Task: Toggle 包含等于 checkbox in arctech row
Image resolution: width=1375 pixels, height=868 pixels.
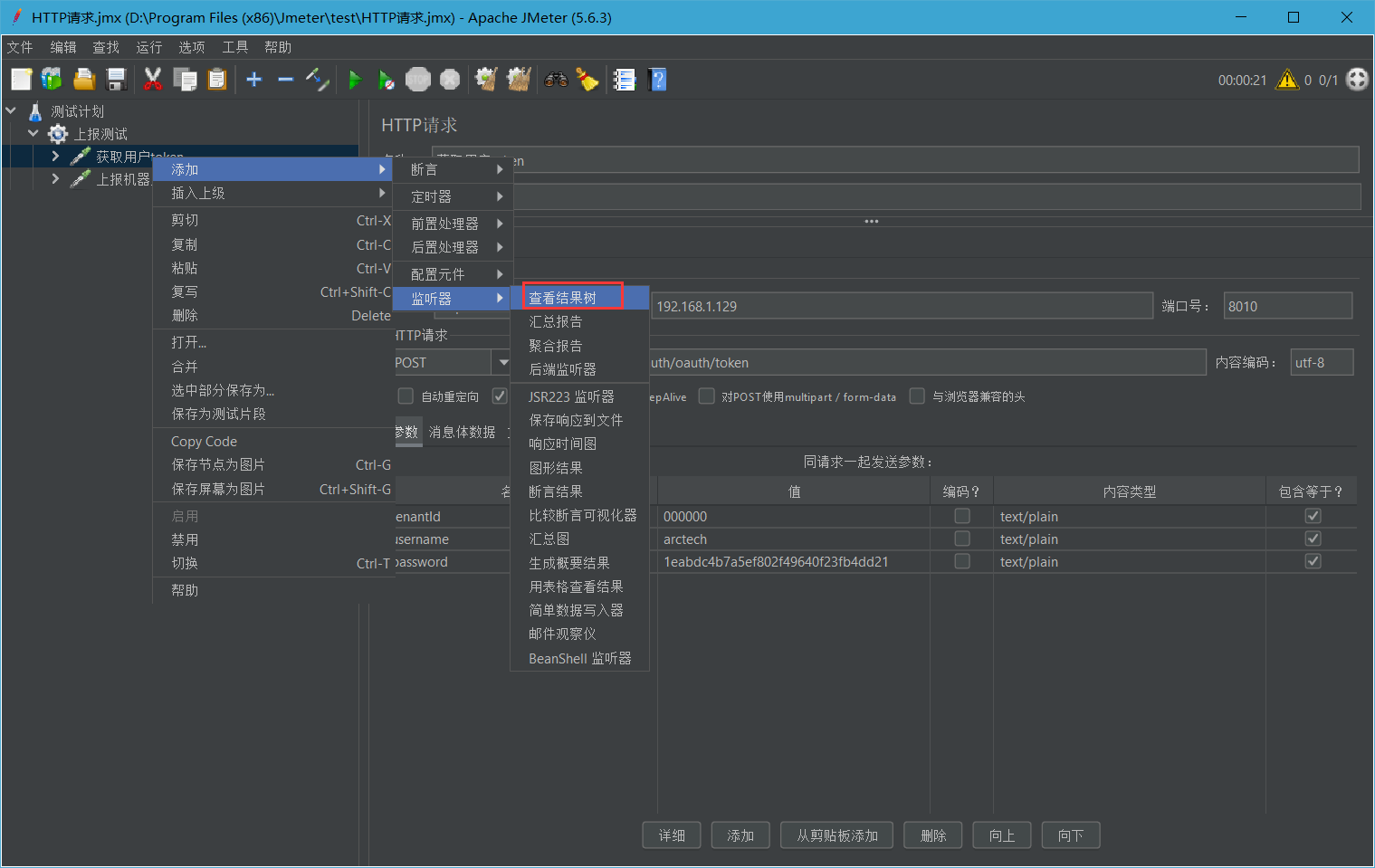Action: [x=1313, y=539]
